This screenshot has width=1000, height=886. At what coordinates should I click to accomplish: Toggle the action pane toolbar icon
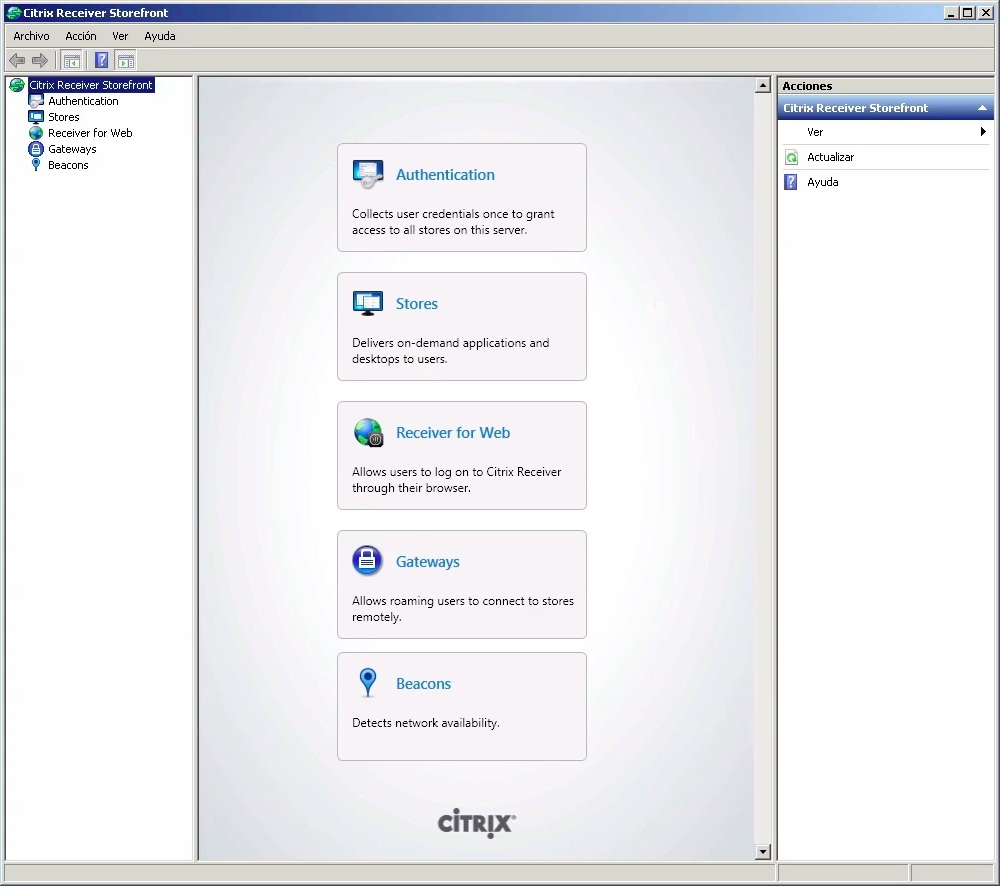tap(126, 61)
